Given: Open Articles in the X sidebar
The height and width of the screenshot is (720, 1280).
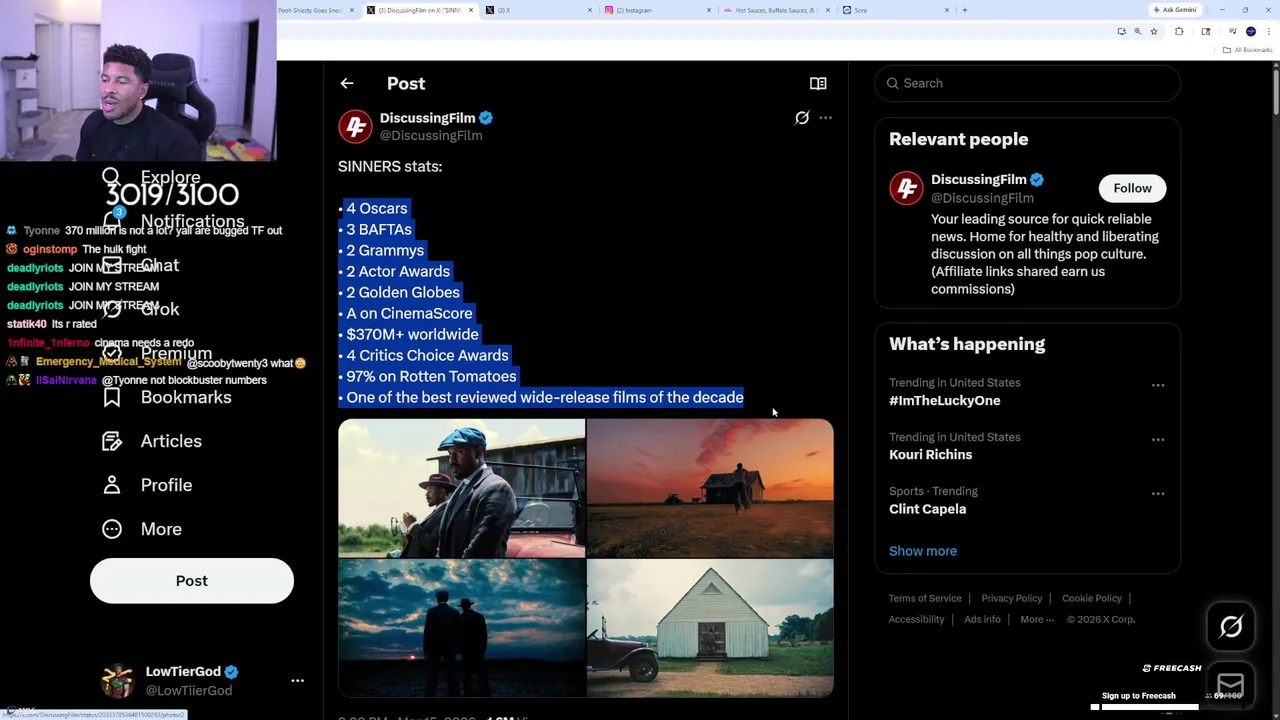Looking at the screenshot, I should [152, 441].
